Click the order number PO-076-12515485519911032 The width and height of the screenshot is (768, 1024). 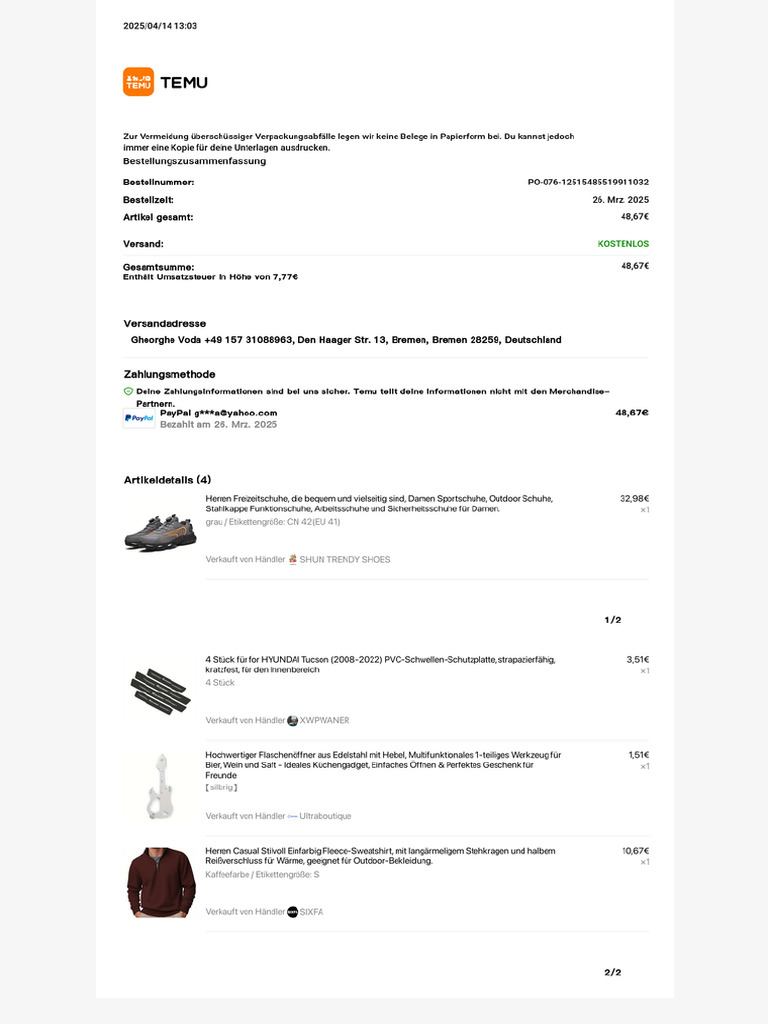588,182
